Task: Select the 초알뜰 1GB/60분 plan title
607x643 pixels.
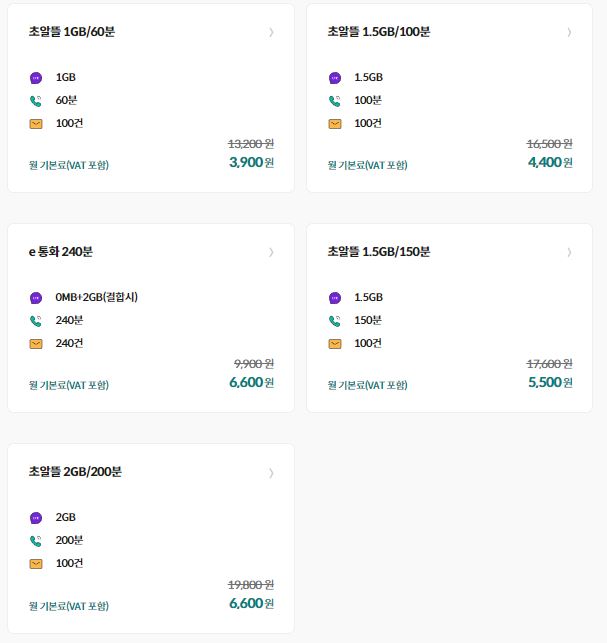Action: (x=72, y=32)
